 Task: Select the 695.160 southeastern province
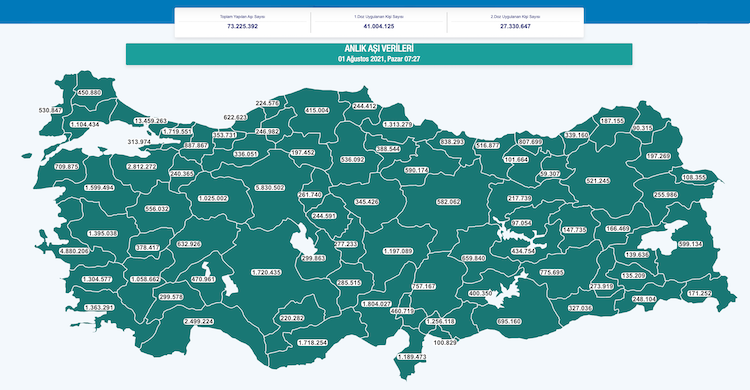pos(509,322)
